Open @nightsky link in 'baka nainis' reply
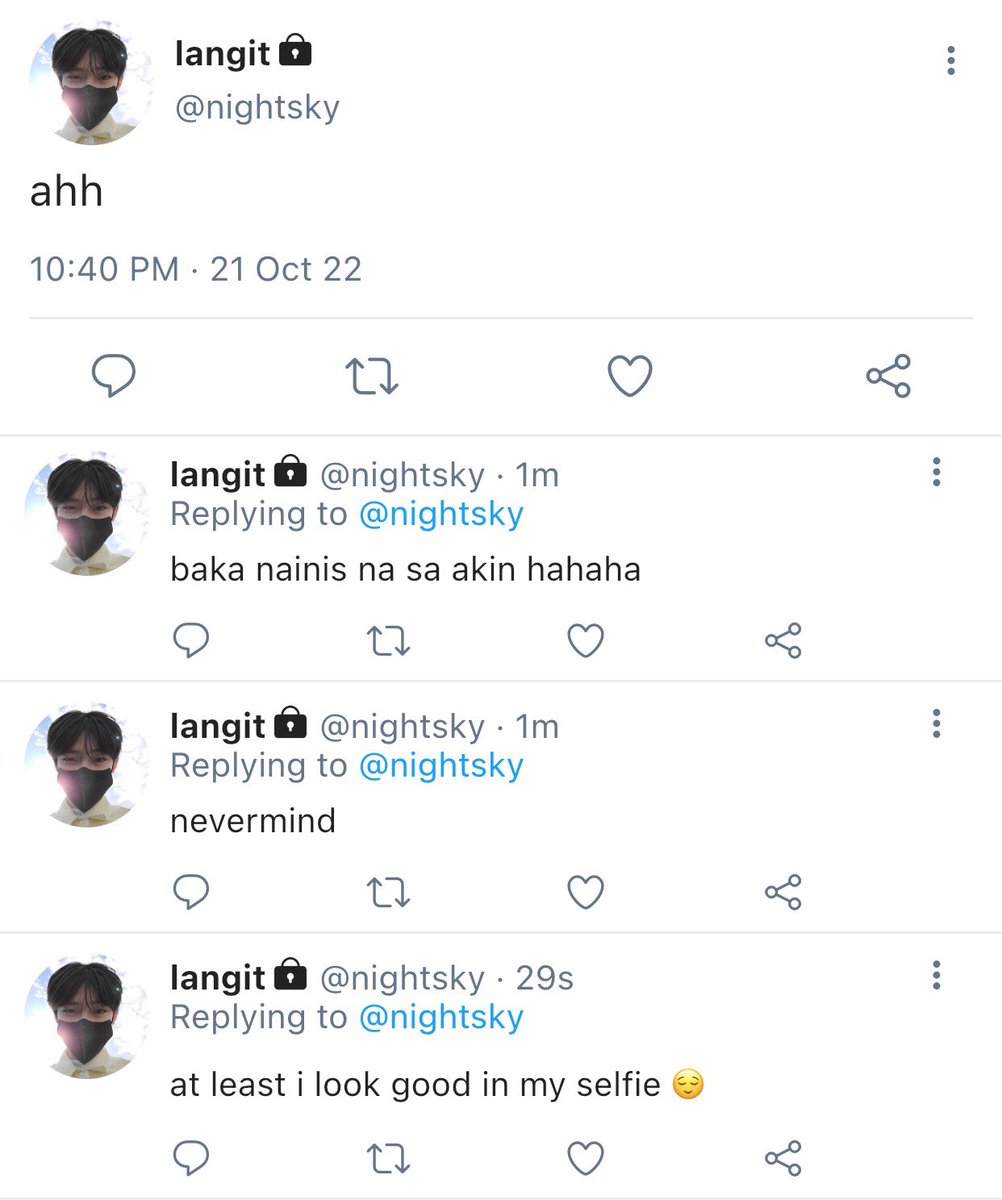 [x=441, y=514]
